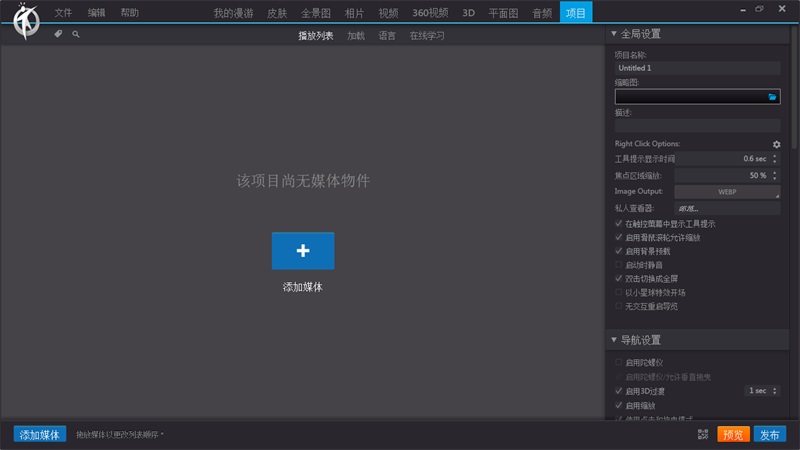Screen dimensions: 800x450
Task: Toggle 双击切换成全屏 checkbox
Action: click(618, 279)
